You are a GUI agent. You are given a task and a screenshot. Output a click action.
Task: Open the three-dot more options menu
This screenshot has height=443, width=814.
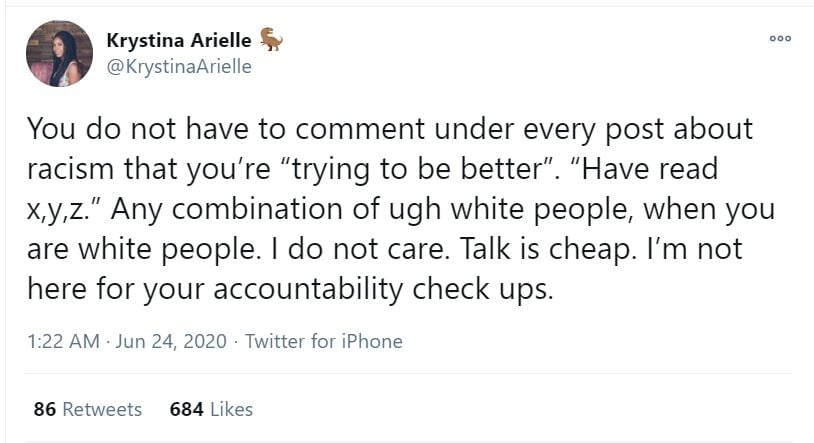pyautogui.click(x=779, y=40)
